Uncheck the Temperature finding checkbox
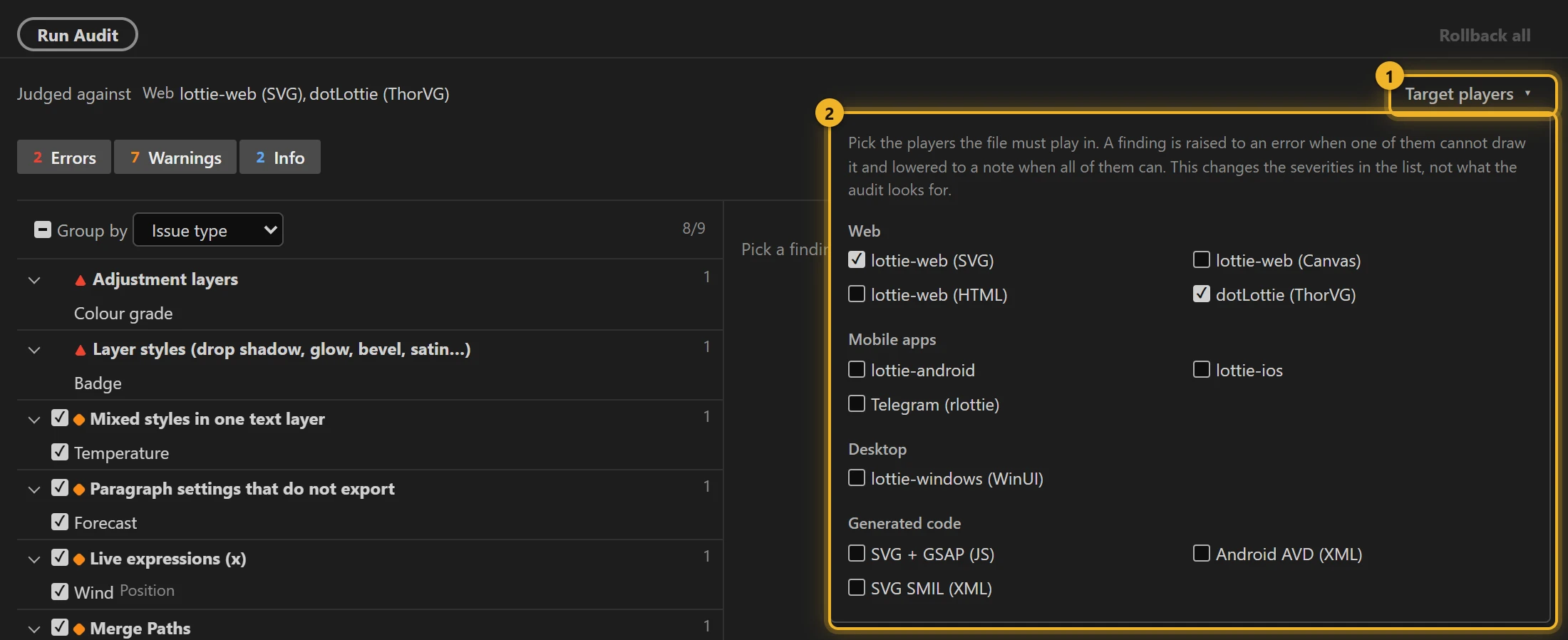Screen dimensions: 1568x640 [60, 453]
